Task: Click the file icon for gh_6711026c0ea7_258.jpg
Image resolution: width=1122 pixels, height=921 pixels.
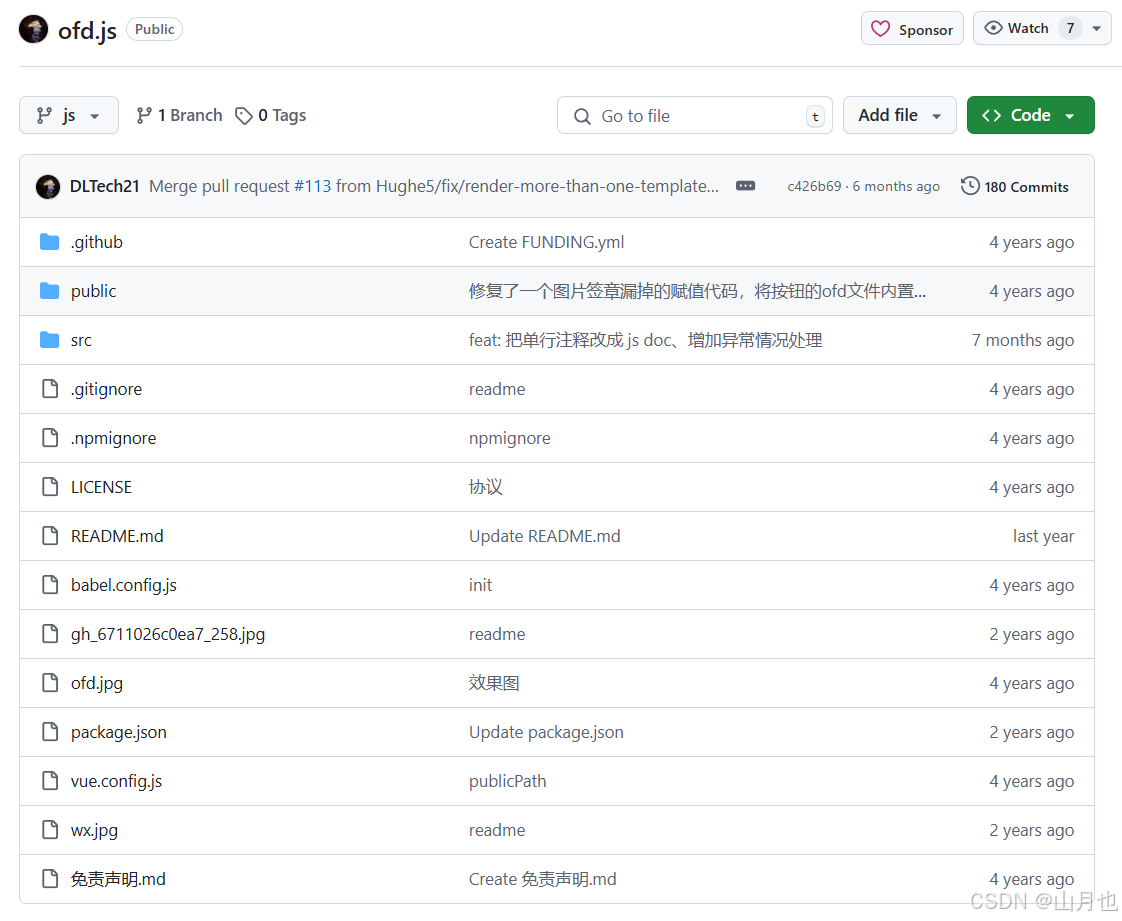Action: (x=50, y=634)
